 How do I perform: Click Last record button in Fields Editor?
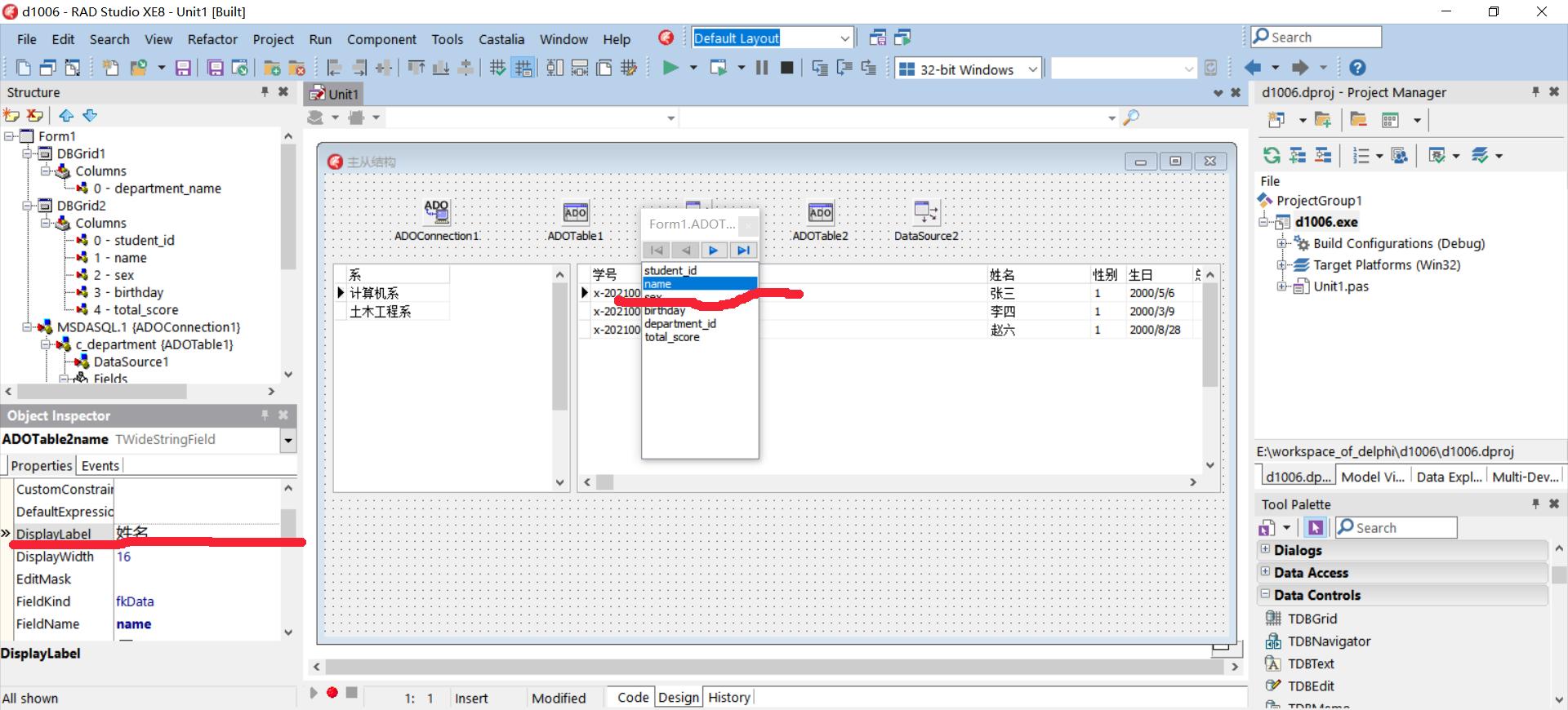743,251
